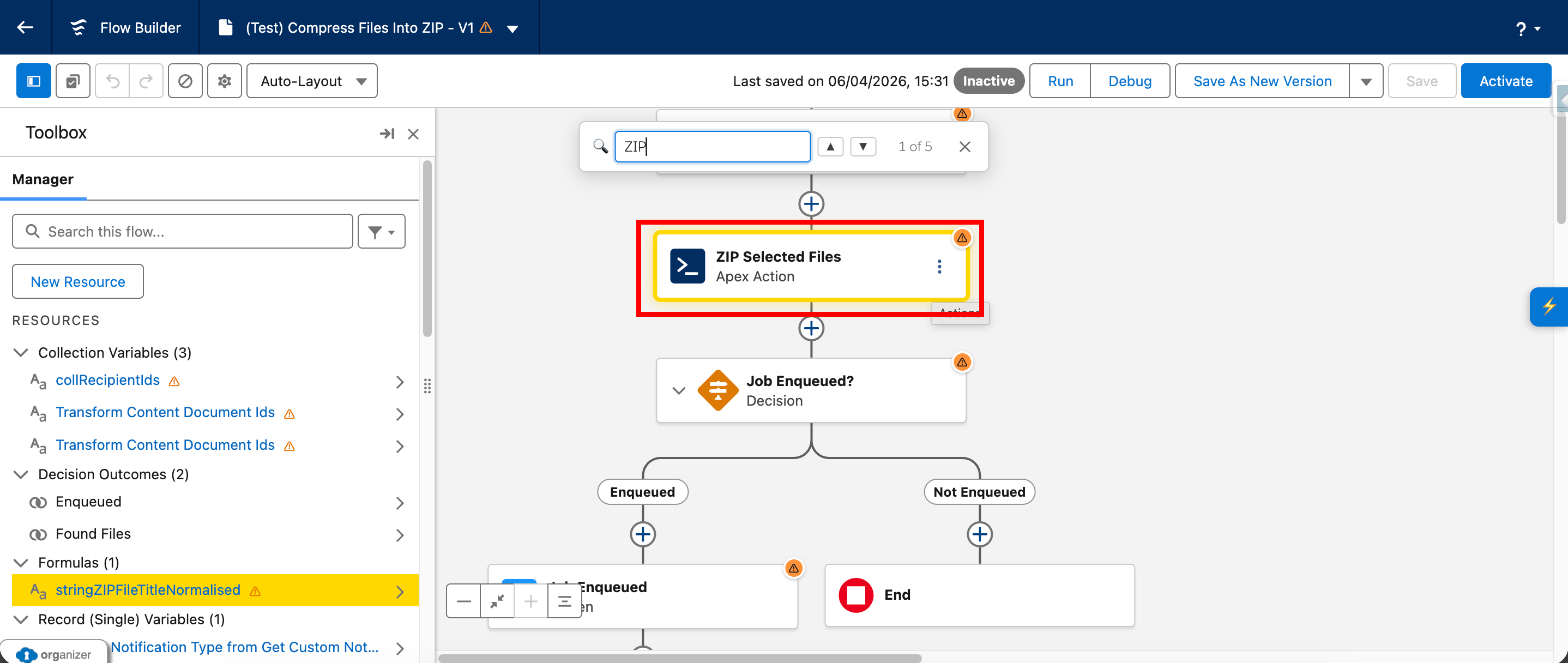
Task: Open the Save As New Version dropdown arrow
Action: pyautogui.click(x=1366, y=80)
